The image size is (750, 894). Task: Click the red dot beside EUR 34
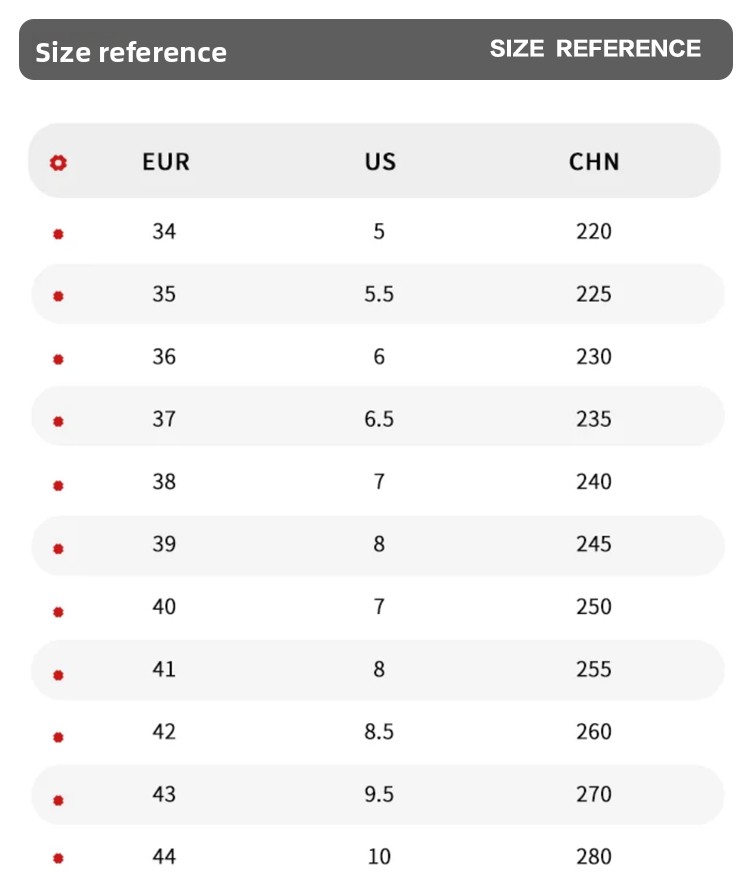(58, 234)
